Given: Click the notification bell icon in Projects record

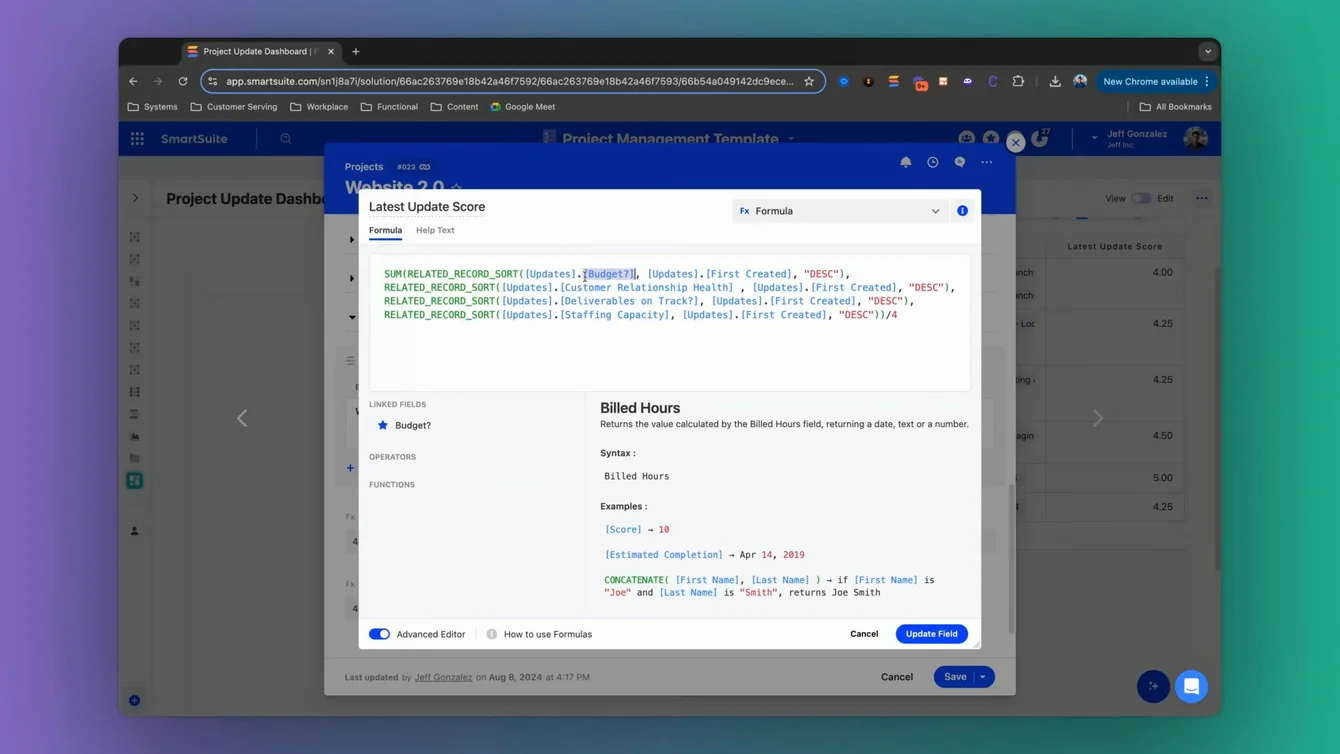Looking at the screenshot, I should point(905,162).
